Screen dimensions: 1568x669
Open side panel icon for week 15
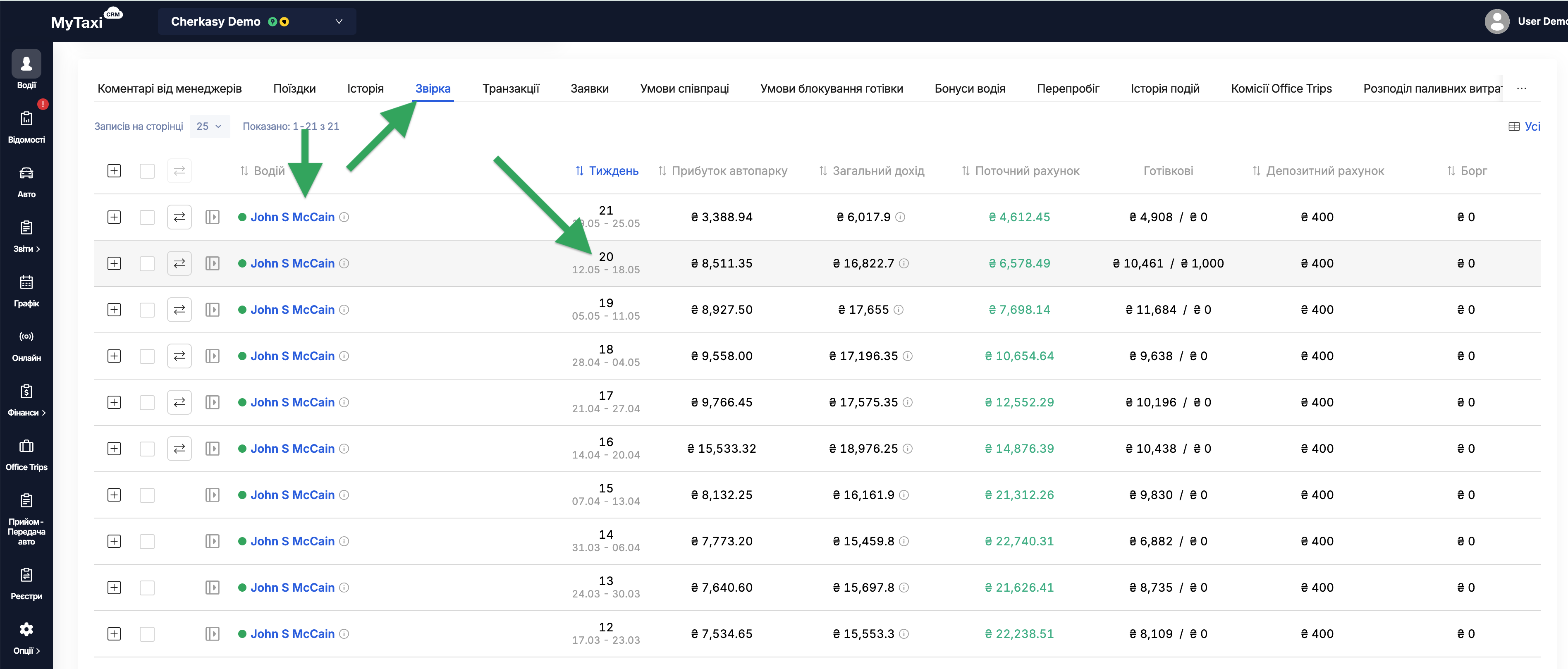213,495
